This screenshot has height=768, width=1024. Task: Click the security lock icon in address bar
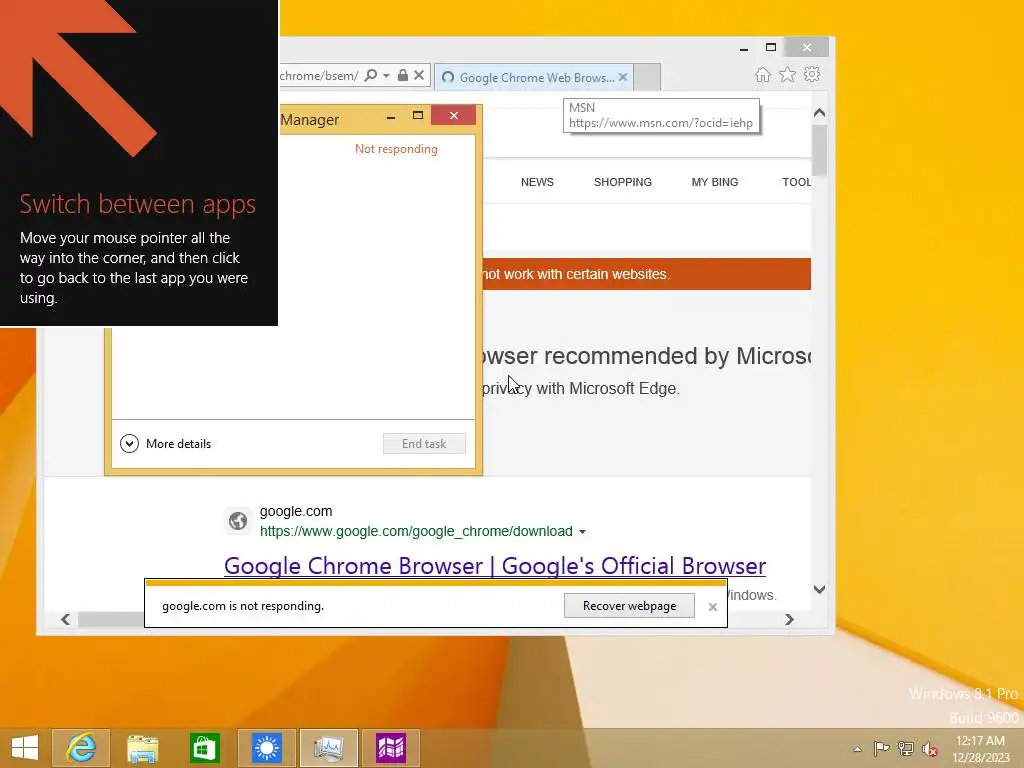(403, 75)
